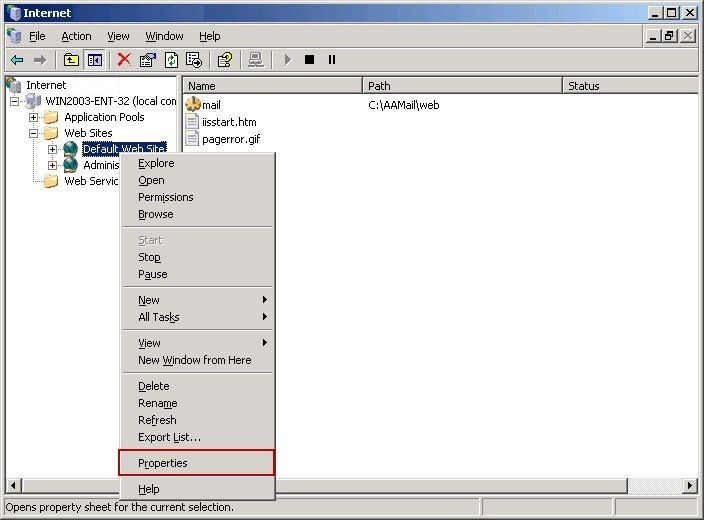Screen dimensions: 704x520
Task: Click the right scroll arrow of horizontal scrollbar
Action: (x=690, y=485)
